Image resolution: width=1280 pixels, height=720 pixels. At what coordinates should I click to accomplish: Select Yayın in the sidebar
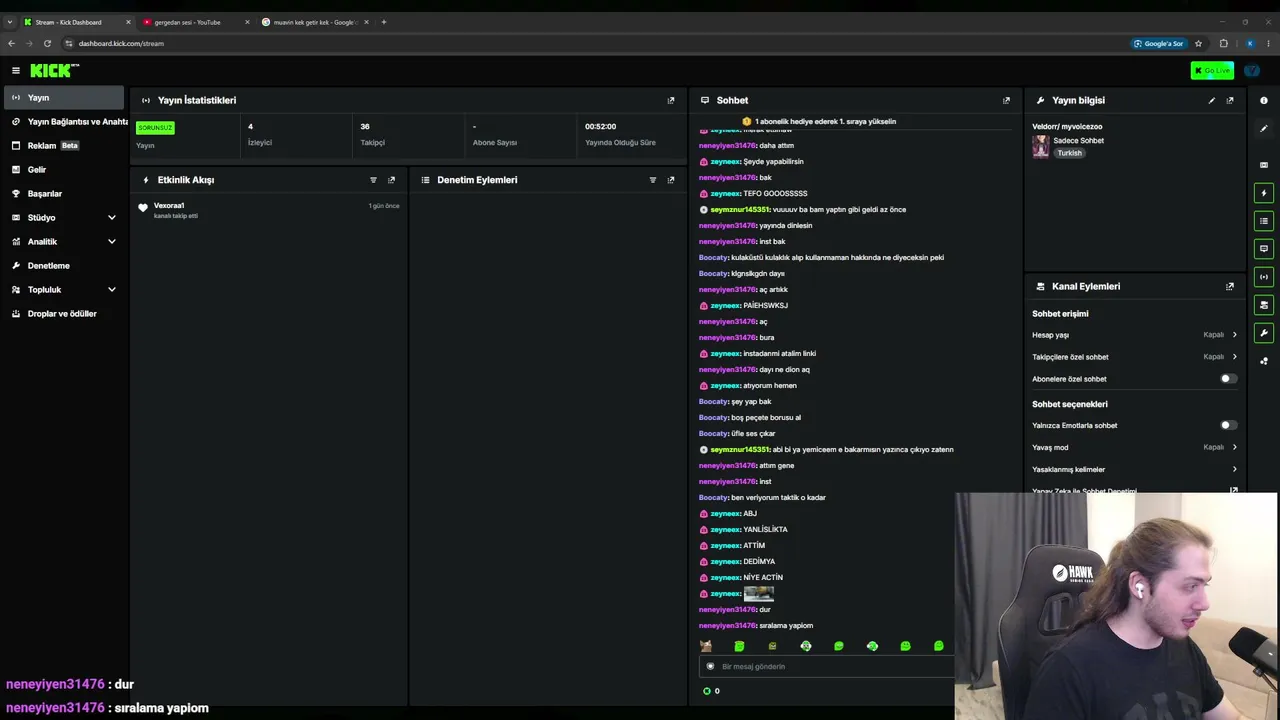pyautogui.click(x=64, y=97)
